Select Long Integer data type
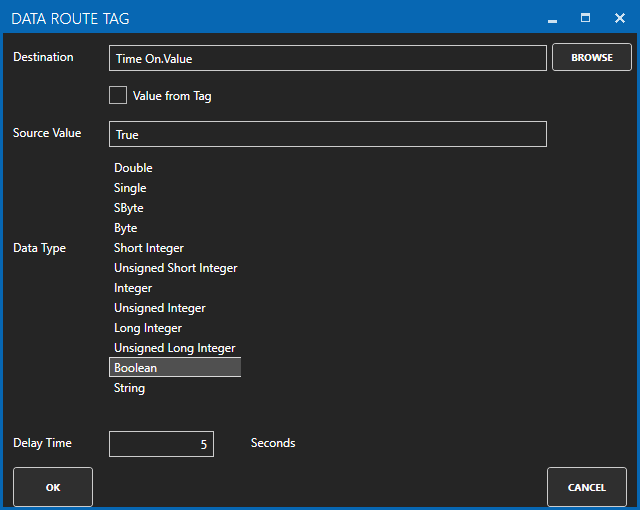 tap(148, 328)
